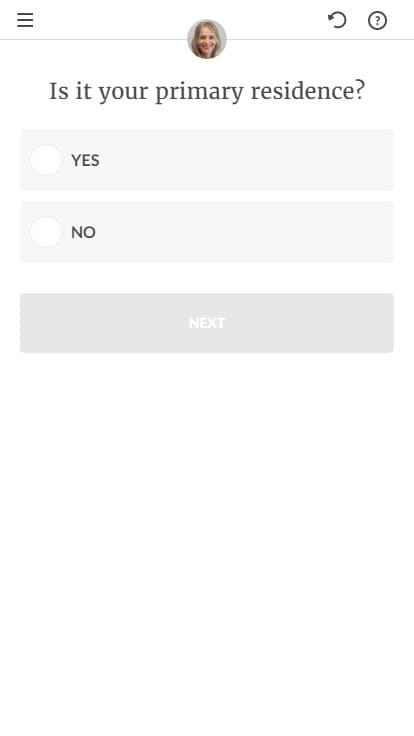
Task: Go back using the counterclockwise arrow
Action: click(x=337, y=20)
